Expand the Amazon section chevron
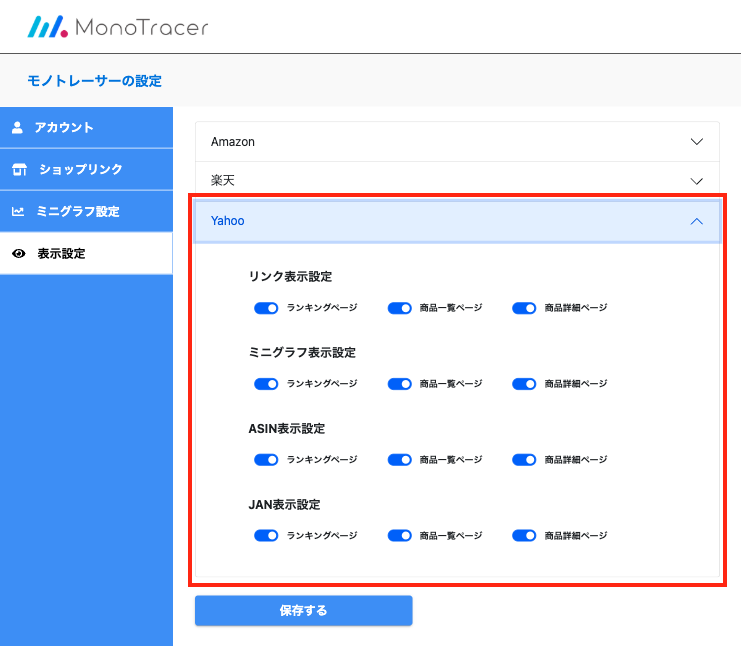This screenshot has height=646, width=741. pos(697,142)
